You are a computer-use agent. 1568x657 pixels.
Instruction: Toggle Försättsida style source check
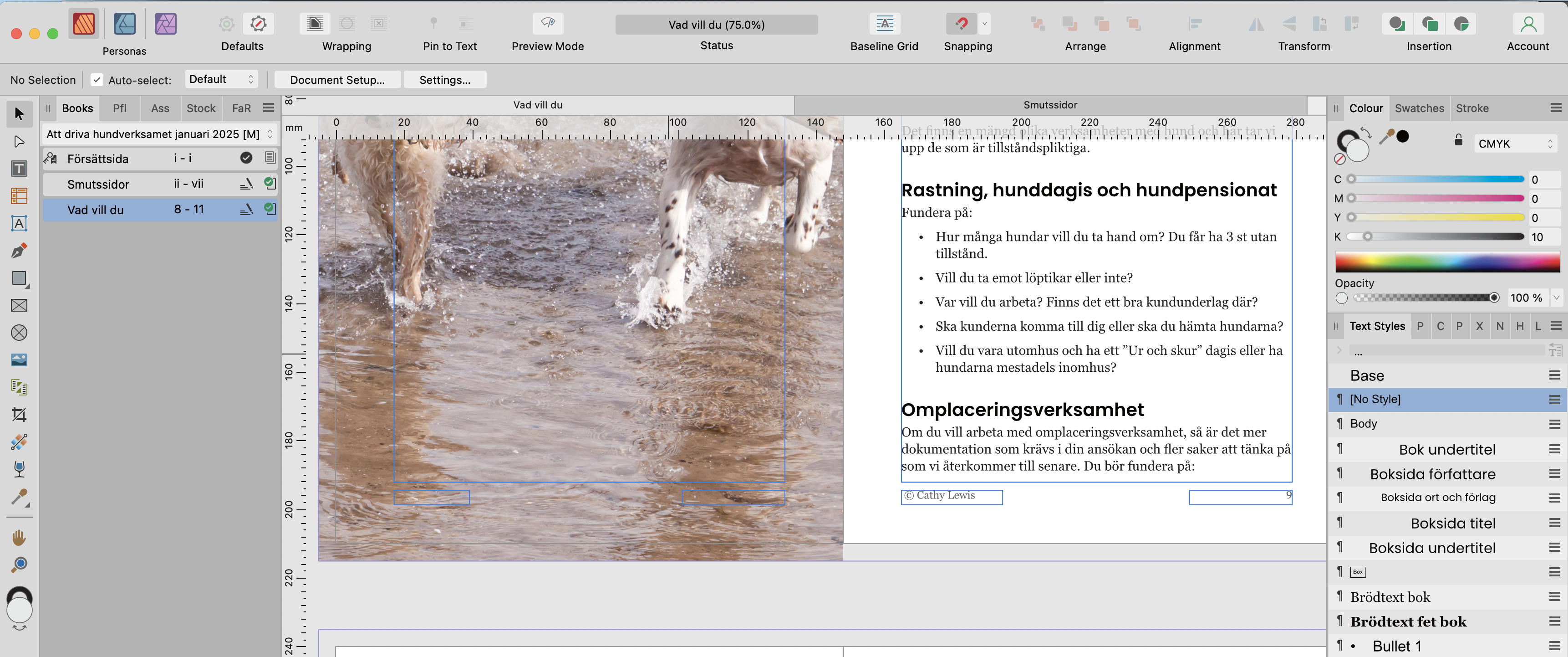[x=246, y=158]
